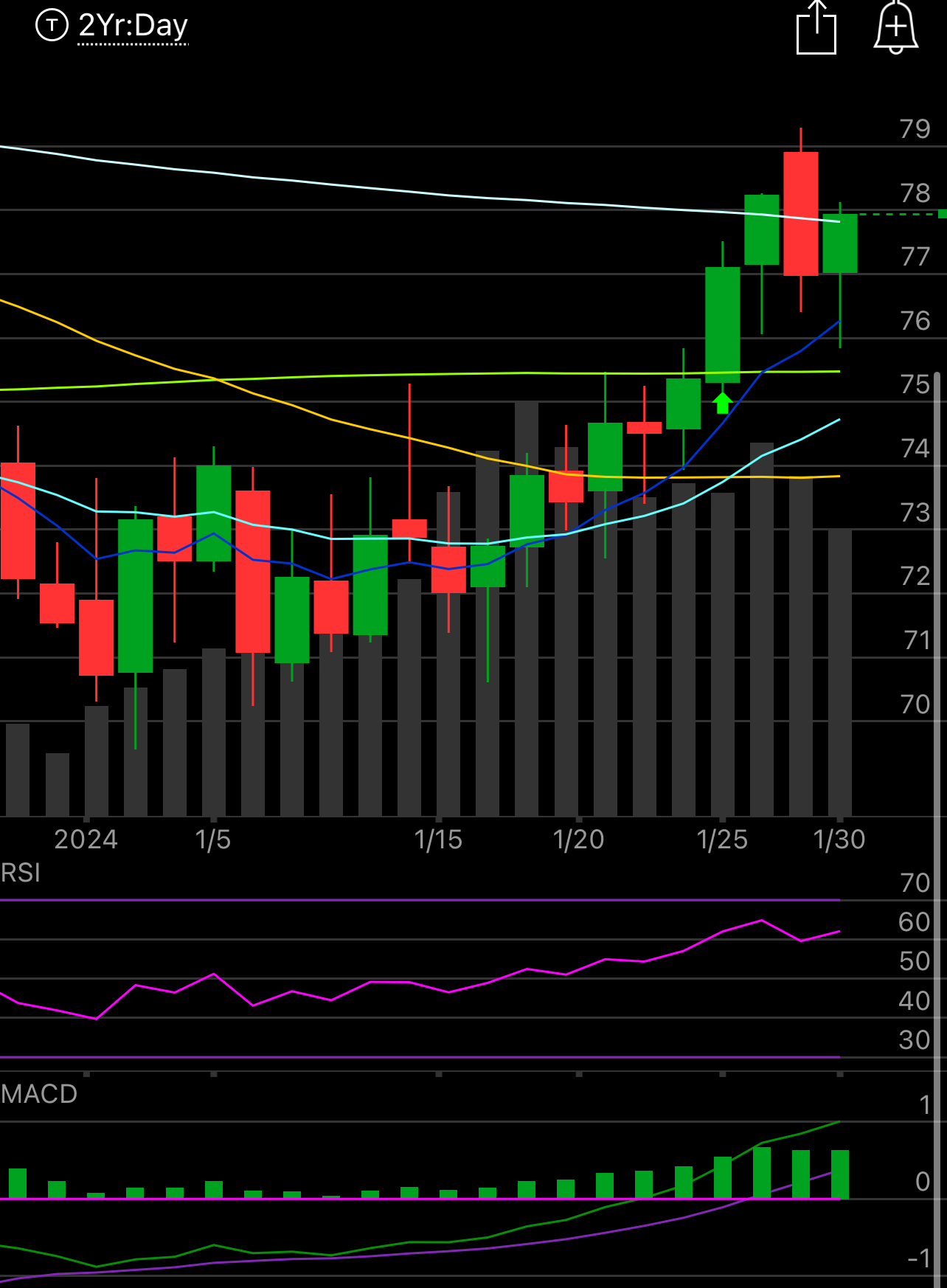Tap the 78 price axis label
947x1288 pixels.
915,193
